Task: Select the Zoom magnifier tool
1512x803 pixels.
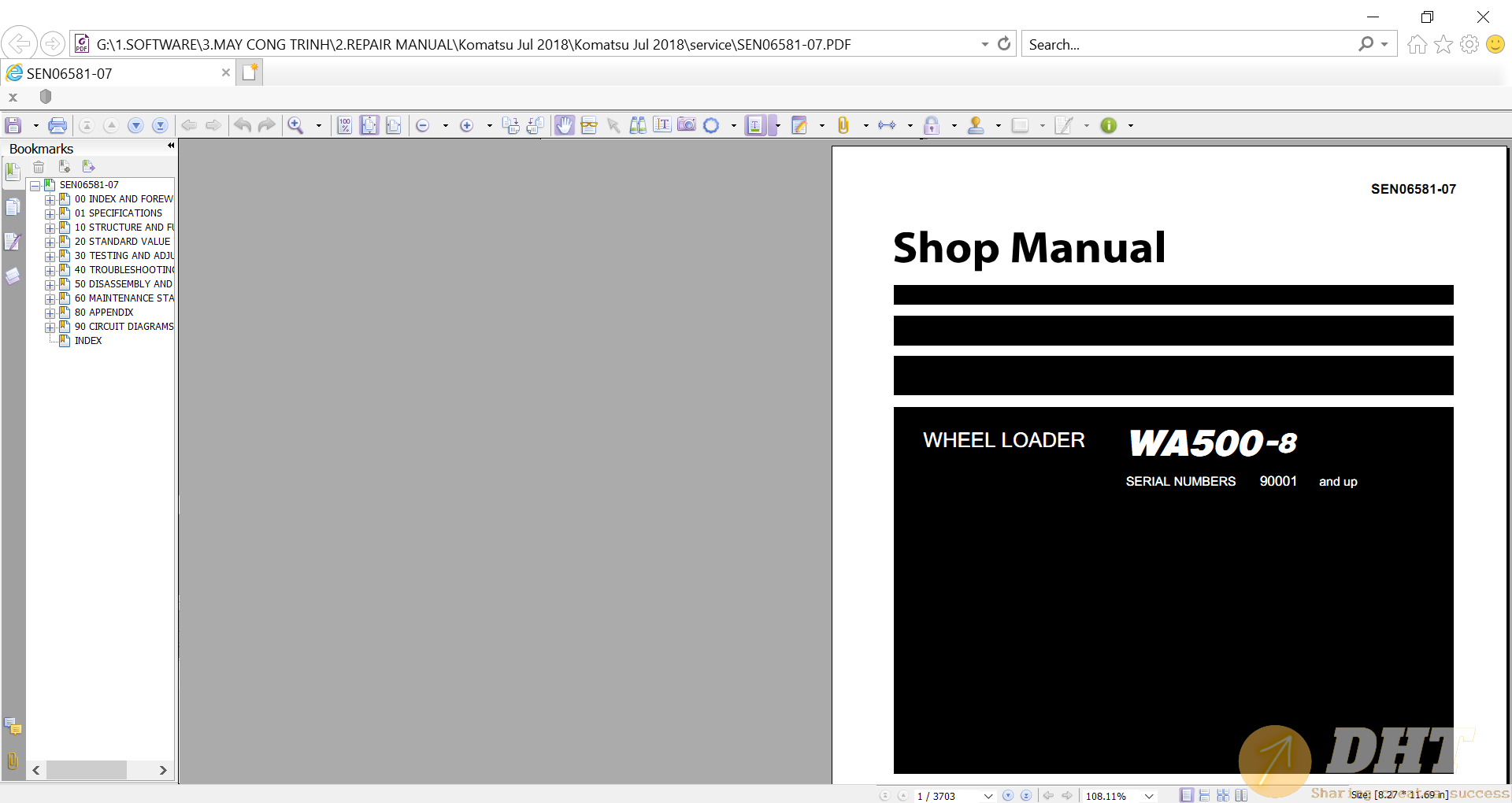Action: coord(296,125)
